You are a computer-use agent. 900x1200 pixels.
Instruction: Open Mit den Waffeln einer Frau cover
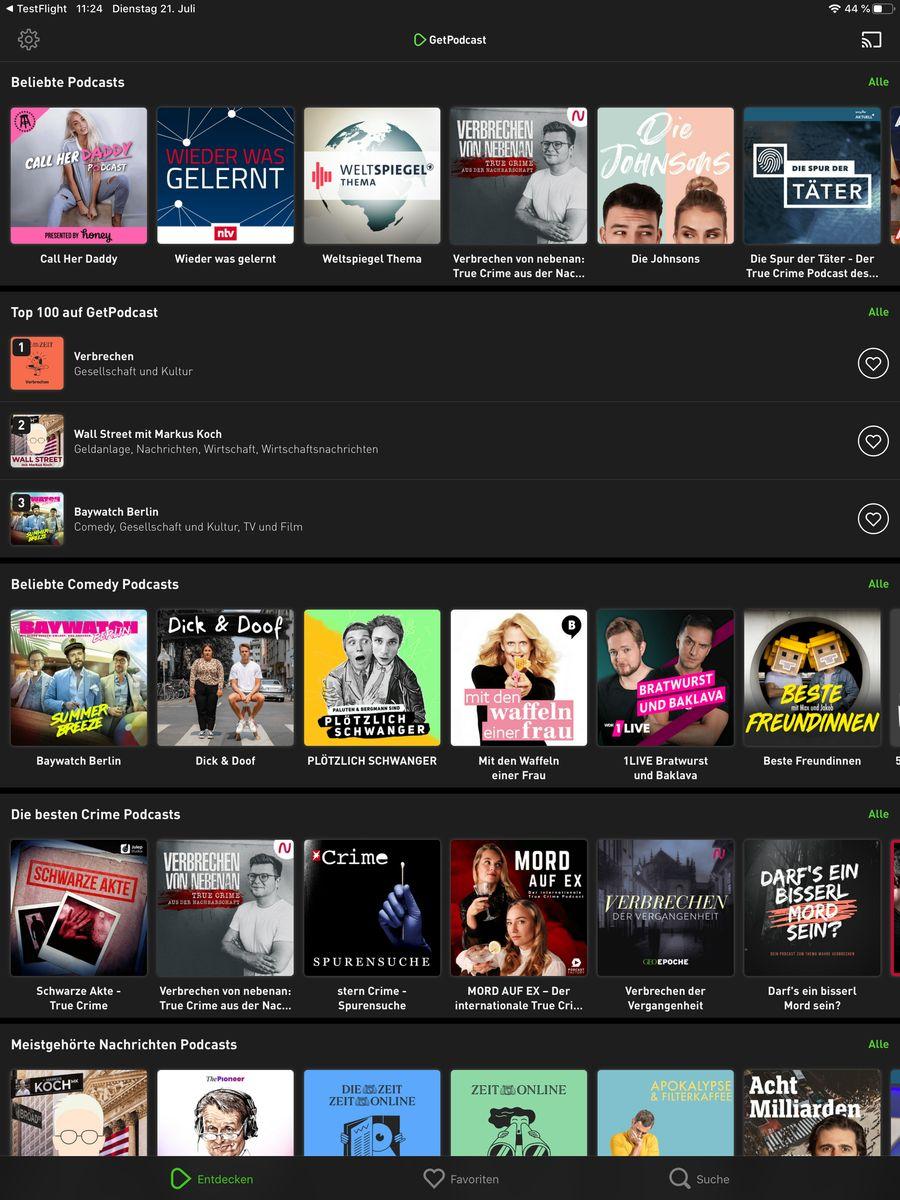point(519,678)
